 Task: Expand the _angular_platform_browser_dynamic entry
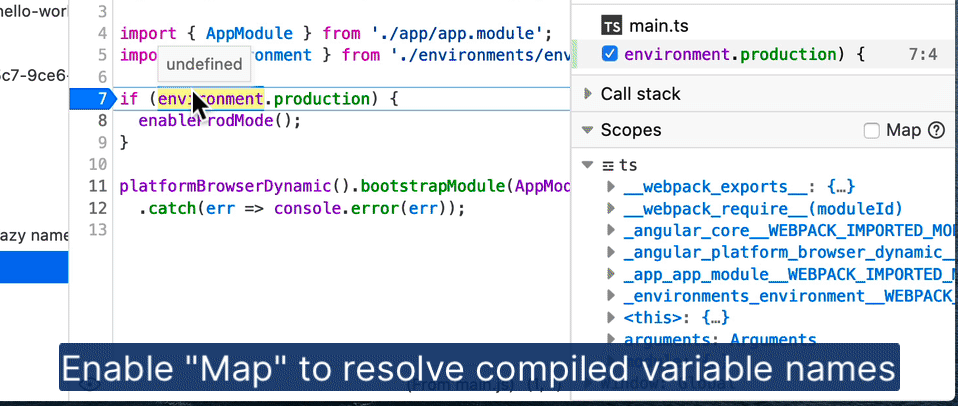tap(611, 252)
